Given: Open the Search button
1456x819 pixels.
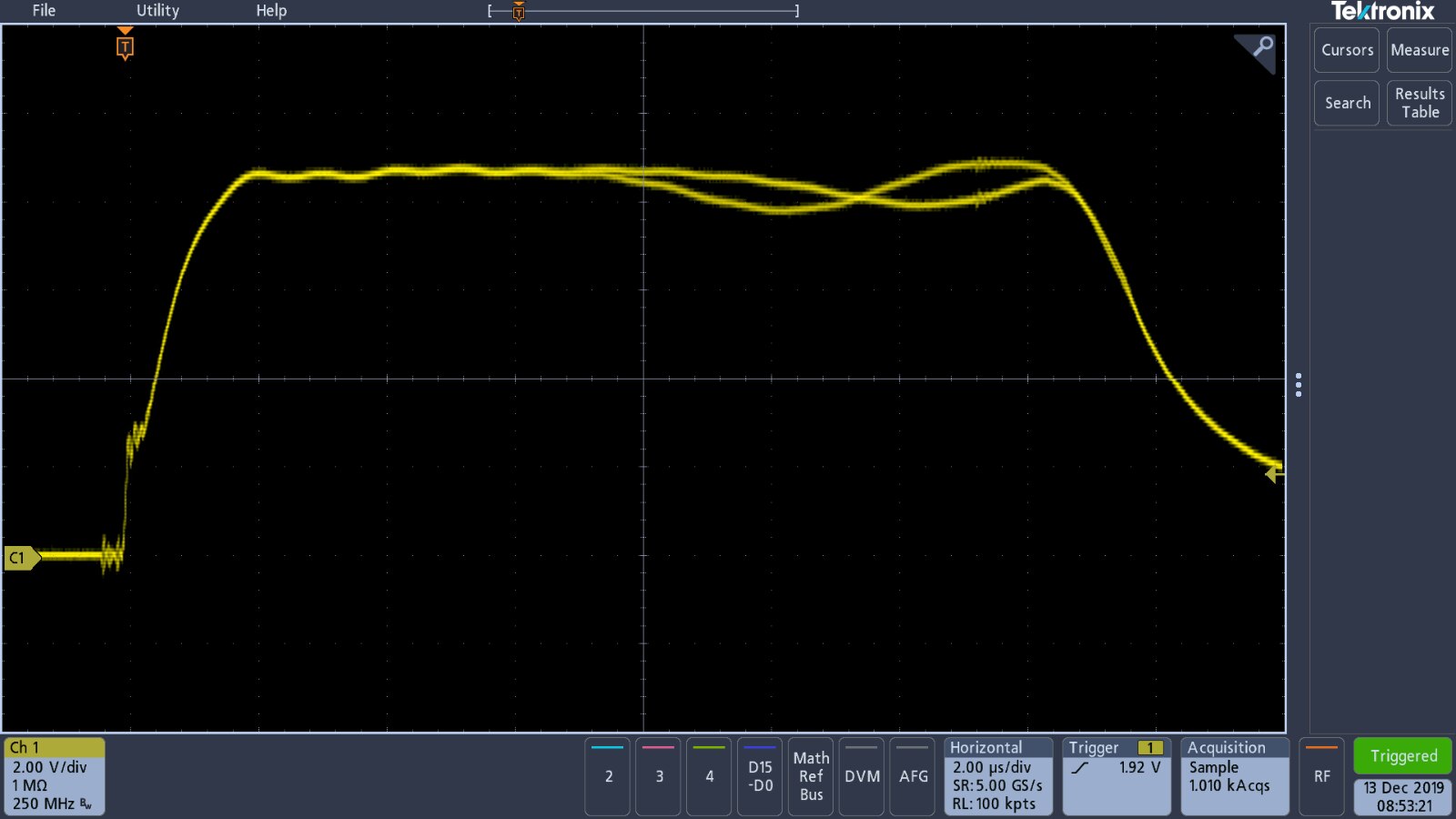Looking at the screenshot, I should [x=1347, y=103].
